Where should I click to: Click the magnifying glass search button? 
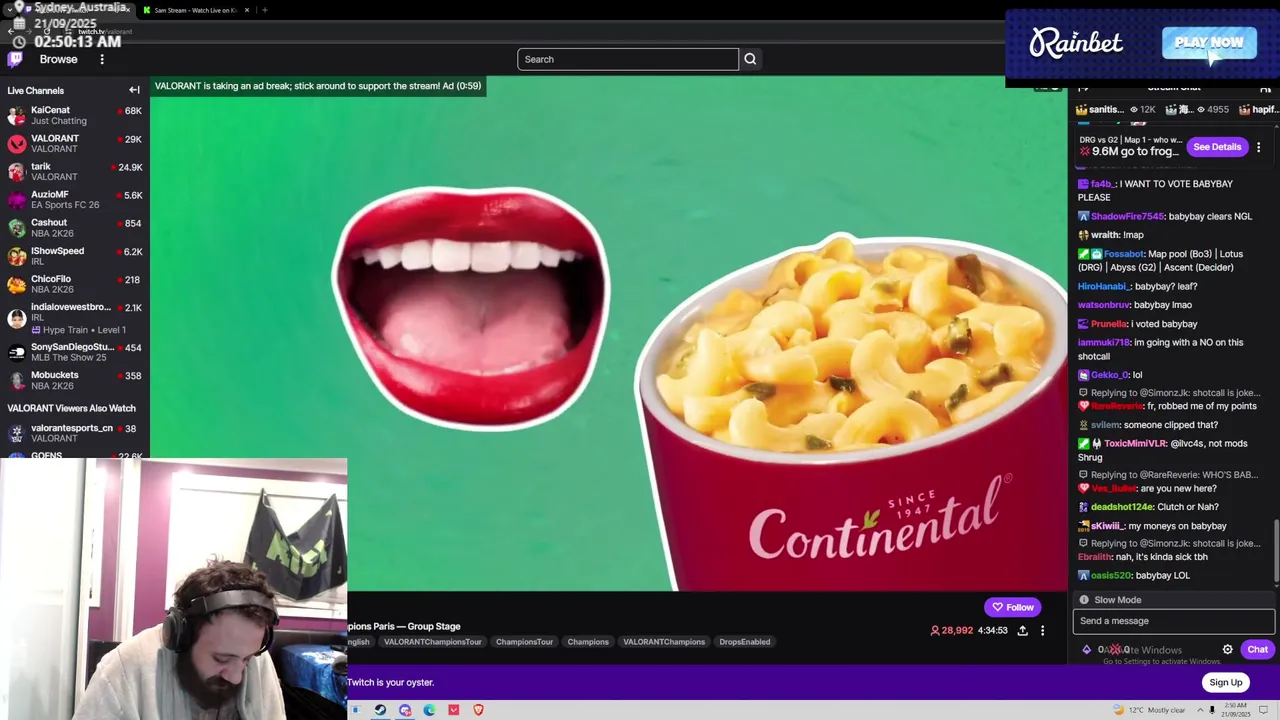point(750,59)
